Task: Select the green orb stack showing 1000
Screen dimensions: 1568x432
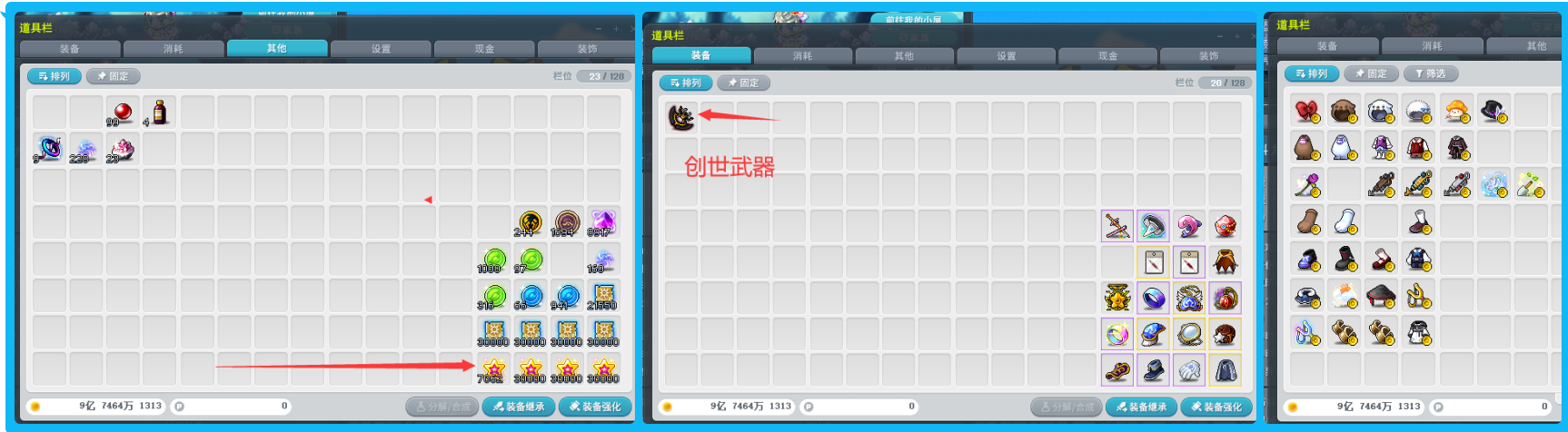Action: coord(493,261)
